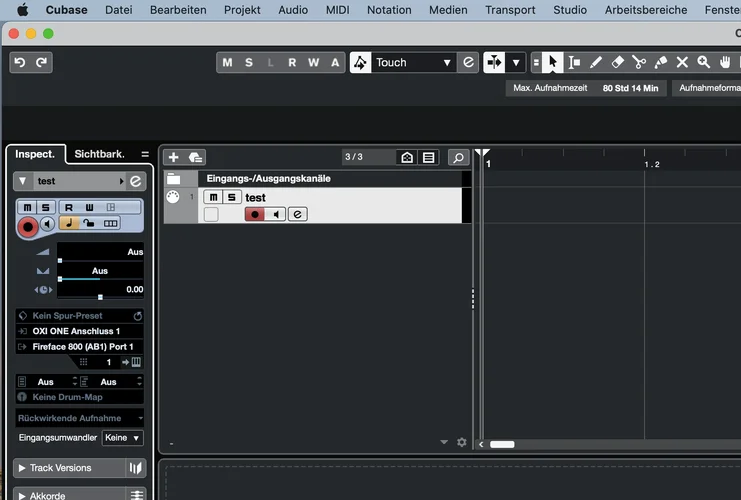Toggle record enable on test track
Screen dimensions: 741x500
(x=255, y=214)
